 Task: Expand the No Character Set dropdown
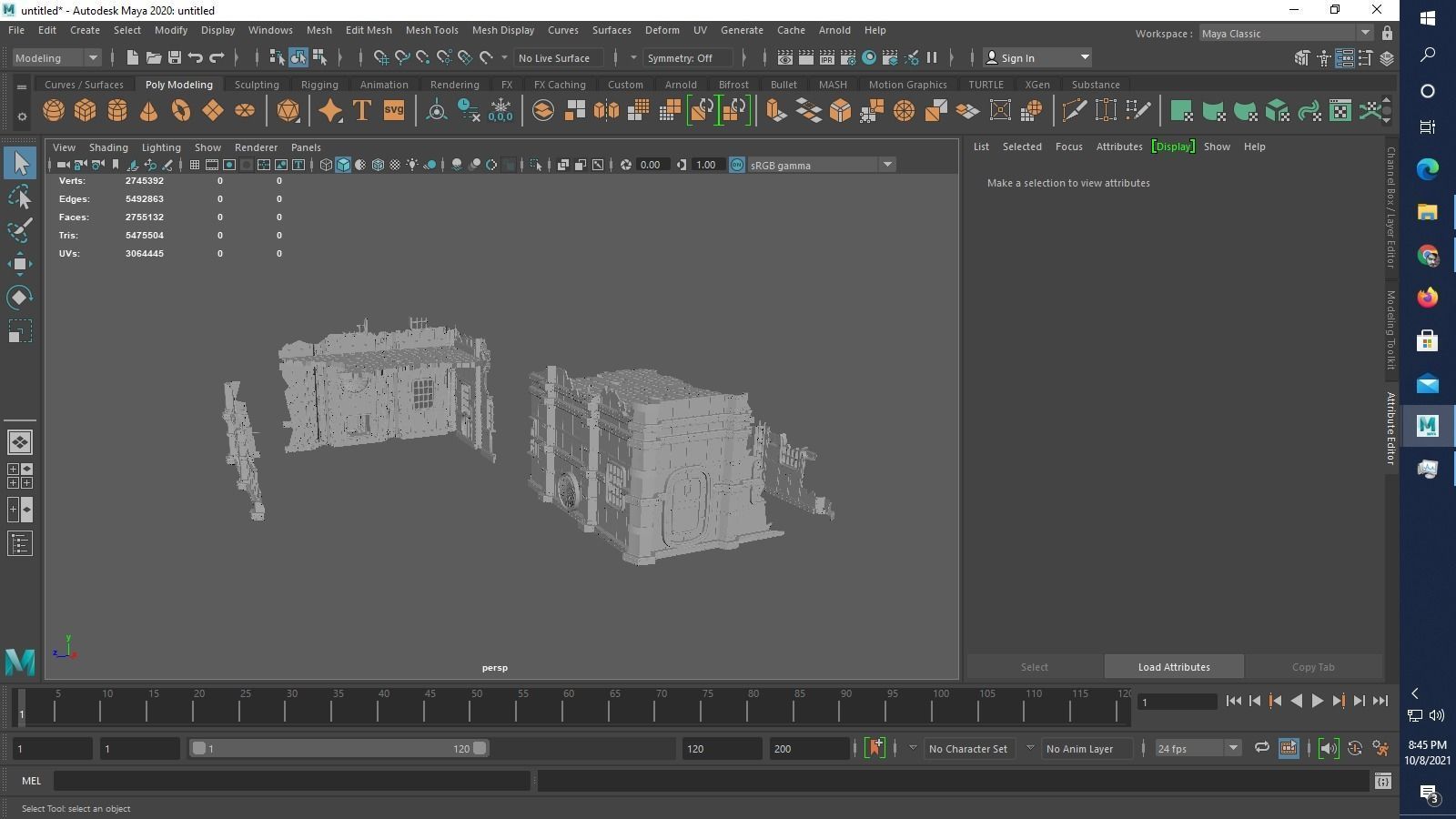[913, 748]
